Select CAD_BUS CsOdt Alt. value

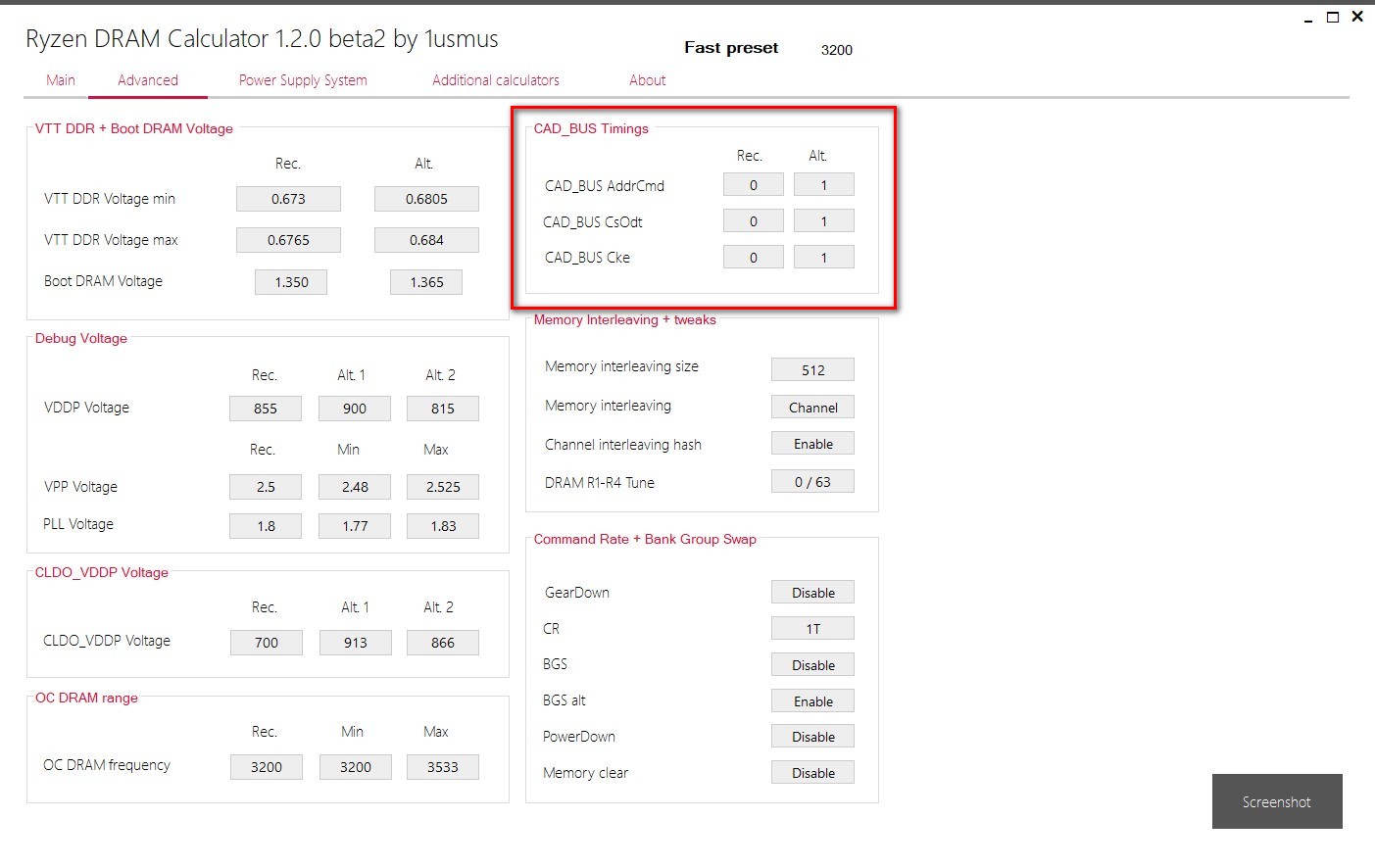pos(824,221)
